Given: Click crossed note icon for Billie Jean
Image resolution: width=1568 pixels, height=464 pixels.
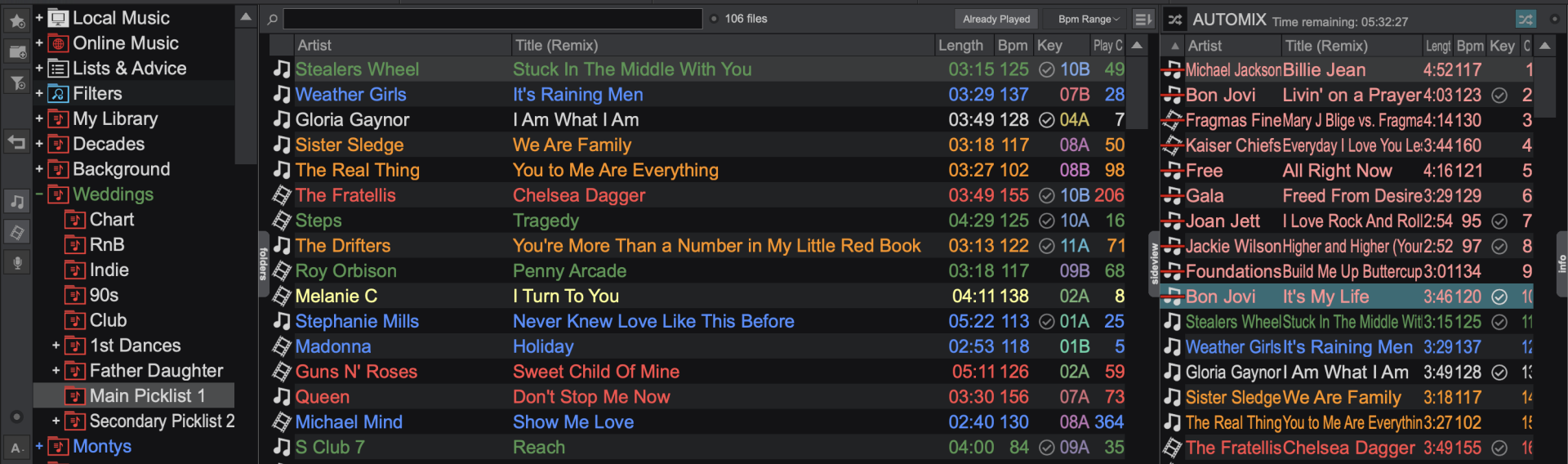Looking at the screenshot, I should click(x=1172, y=70).
